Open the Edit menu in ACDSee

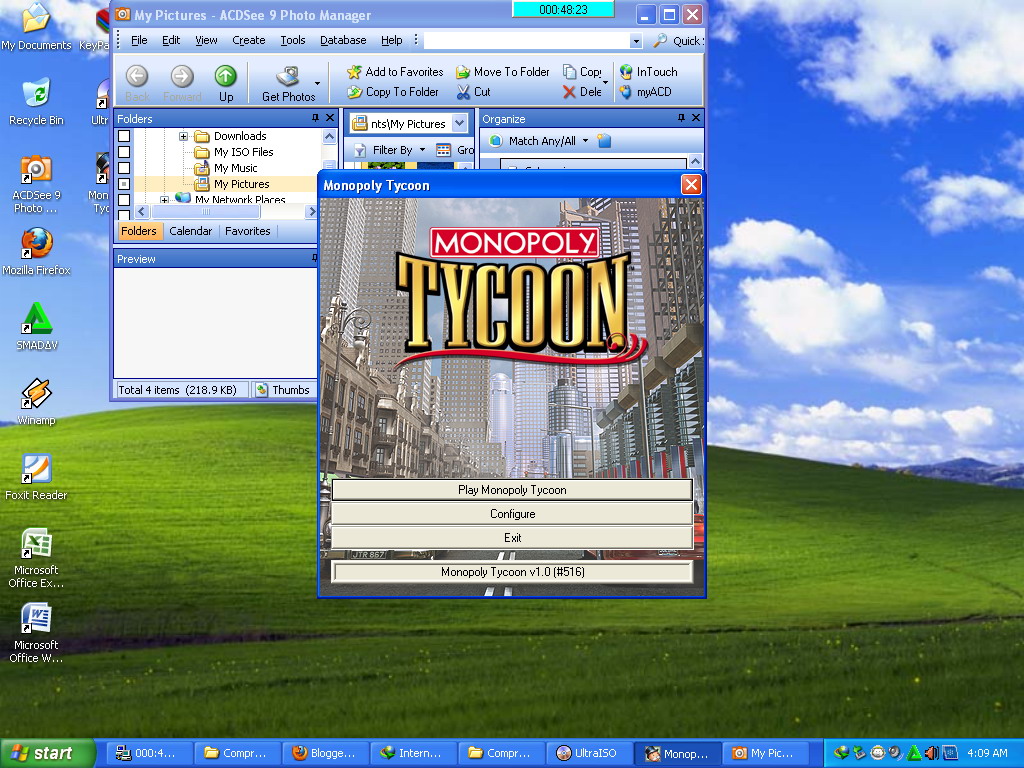point(171,40)
